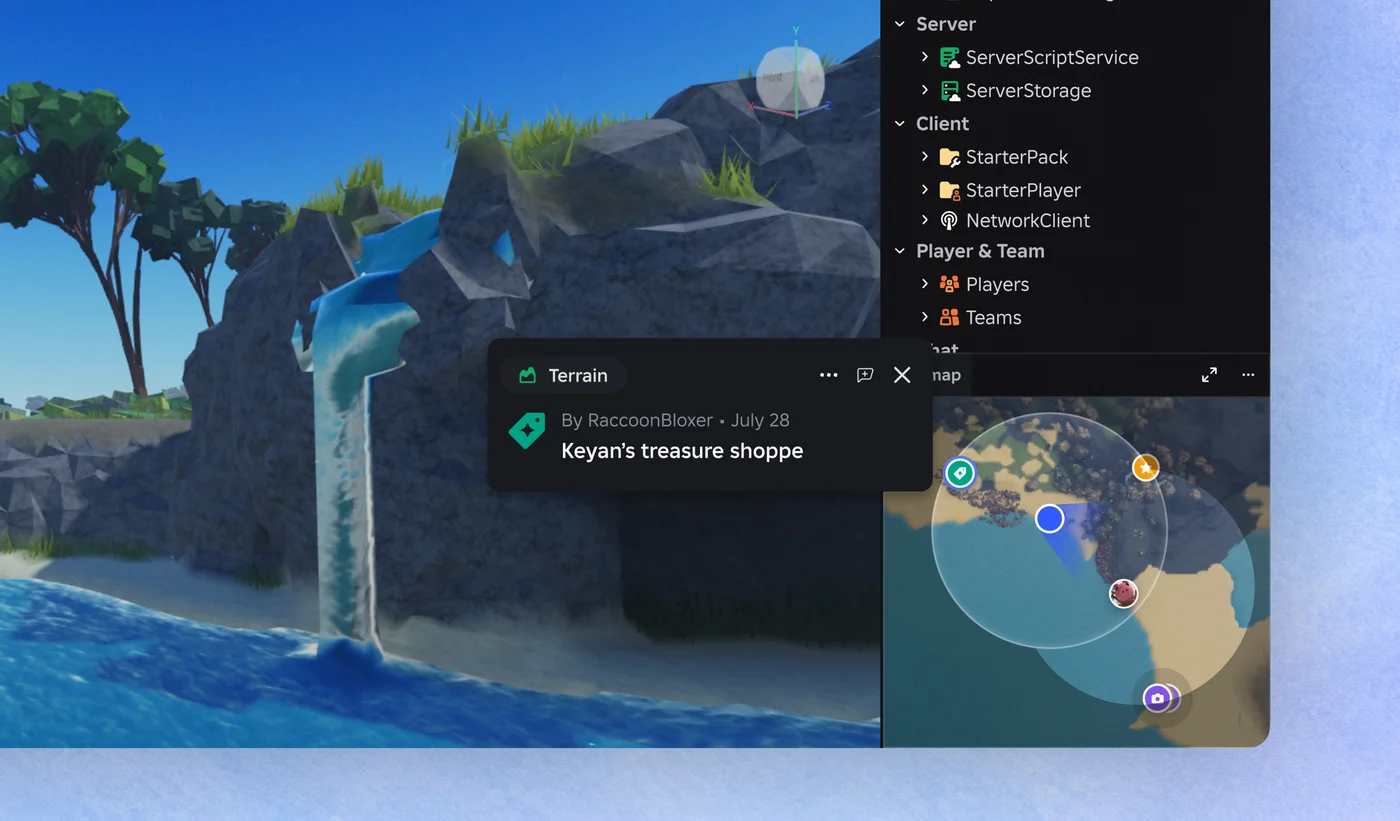Expand ServerStorage node

pos(925,90)
